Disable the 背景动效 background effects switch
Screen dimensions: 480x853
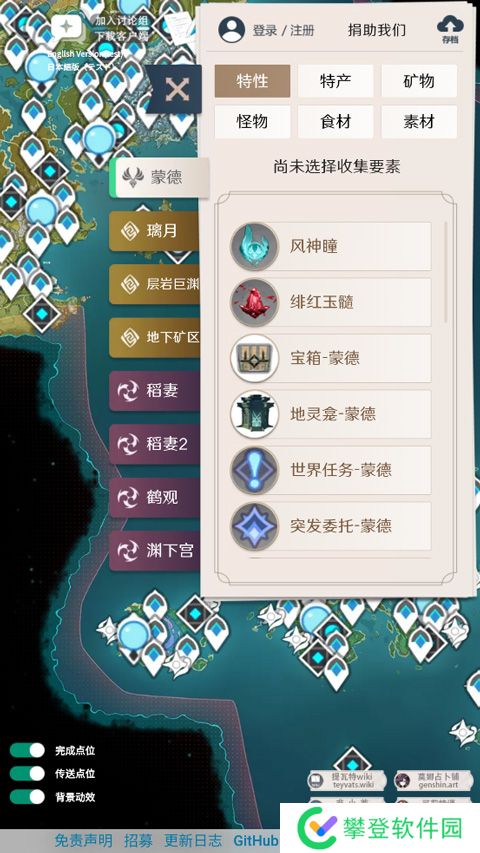[27, 797]
